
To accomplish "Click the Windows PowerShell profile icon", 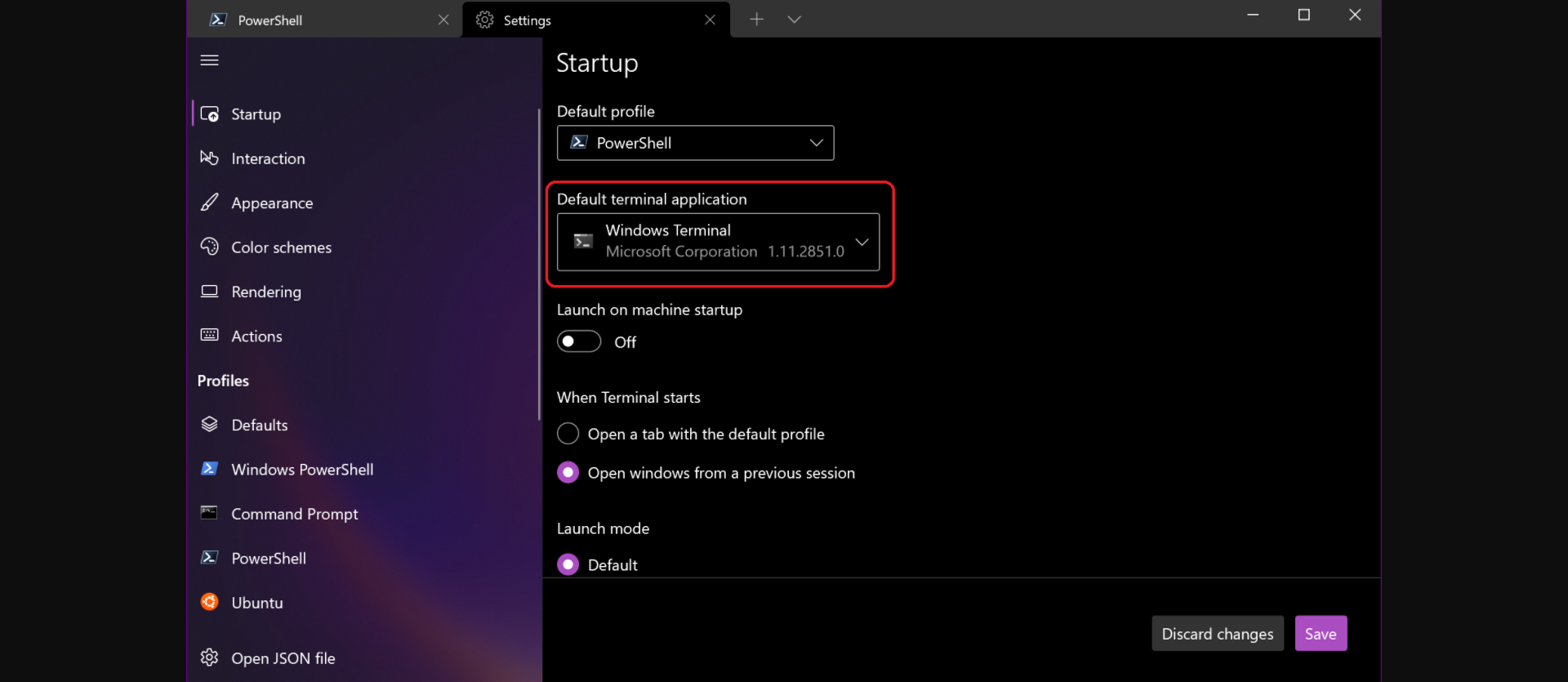I will click(209, 469).
